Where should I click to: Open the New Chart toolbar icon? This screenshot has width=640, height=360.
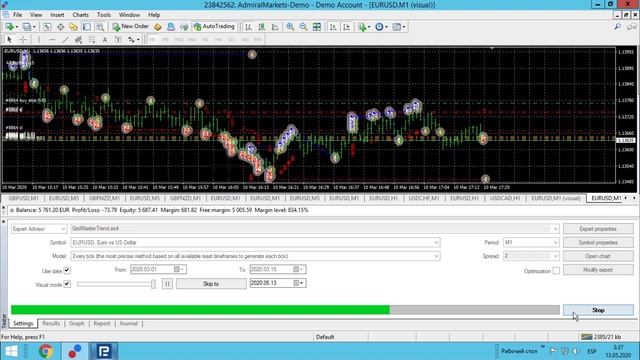coord(9,27)
